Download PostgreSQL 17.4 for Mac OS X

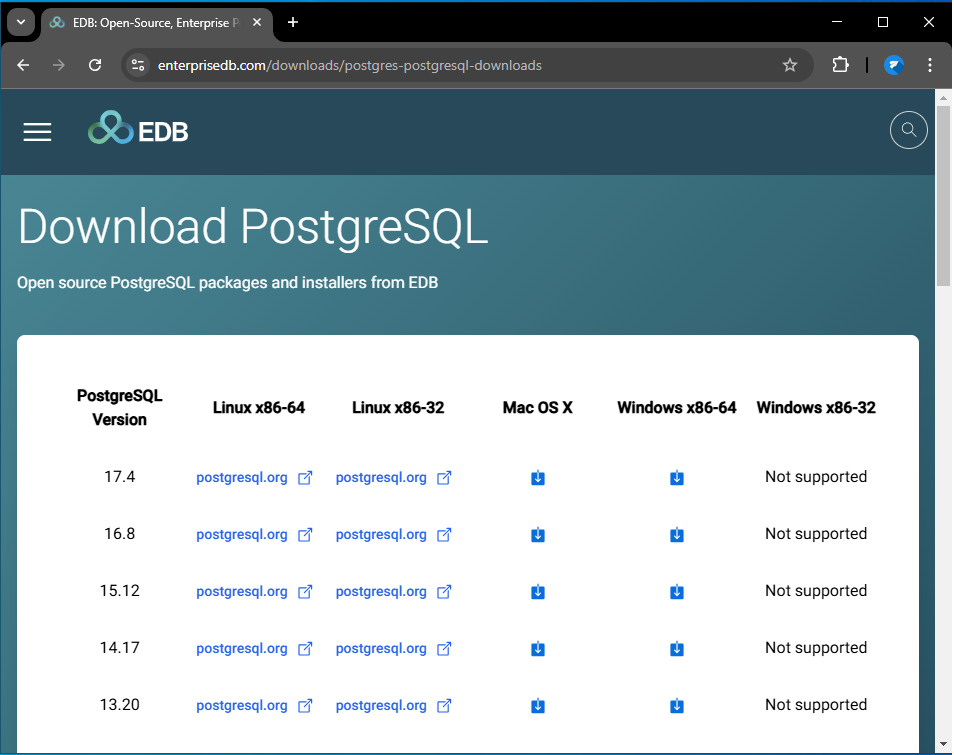[x=538, y=478]
